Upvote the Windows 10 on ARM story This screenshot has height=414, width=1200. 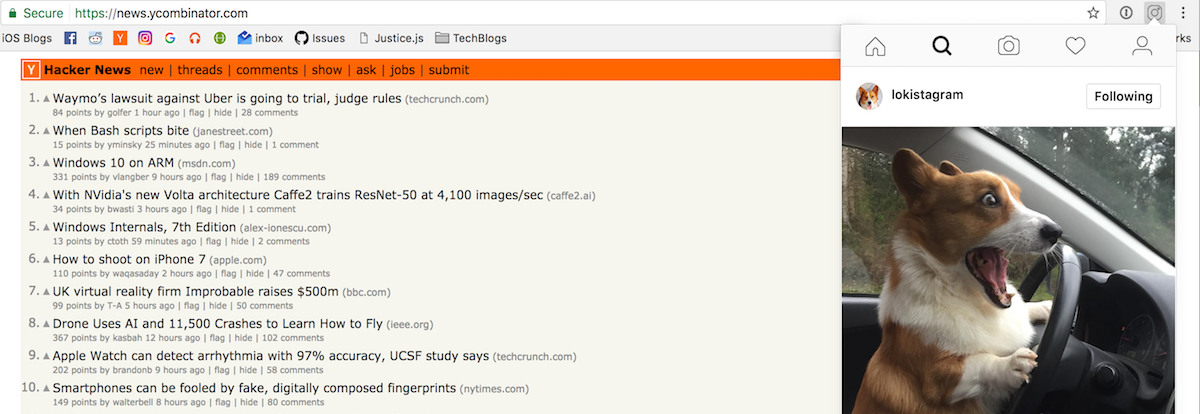(x=46, y=163)
